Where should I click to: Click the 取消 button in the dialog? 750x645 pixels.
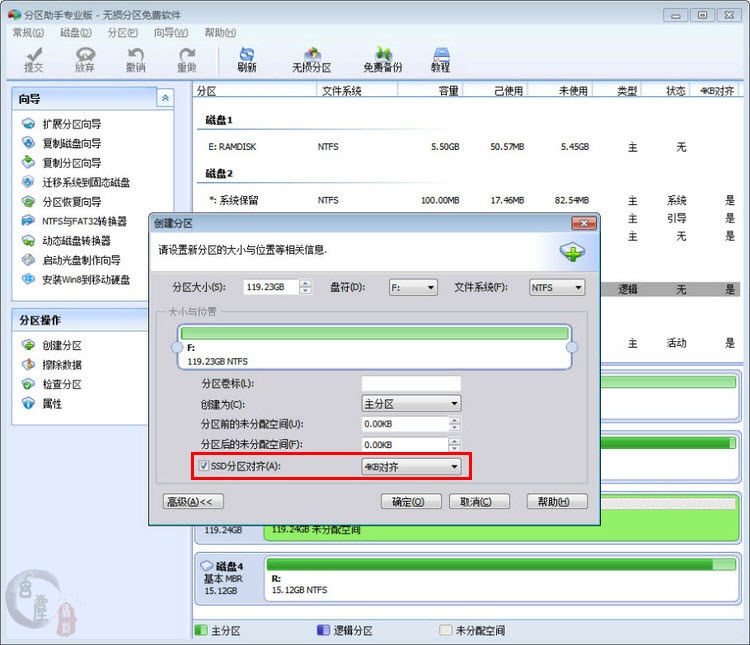tap(478, 501)
